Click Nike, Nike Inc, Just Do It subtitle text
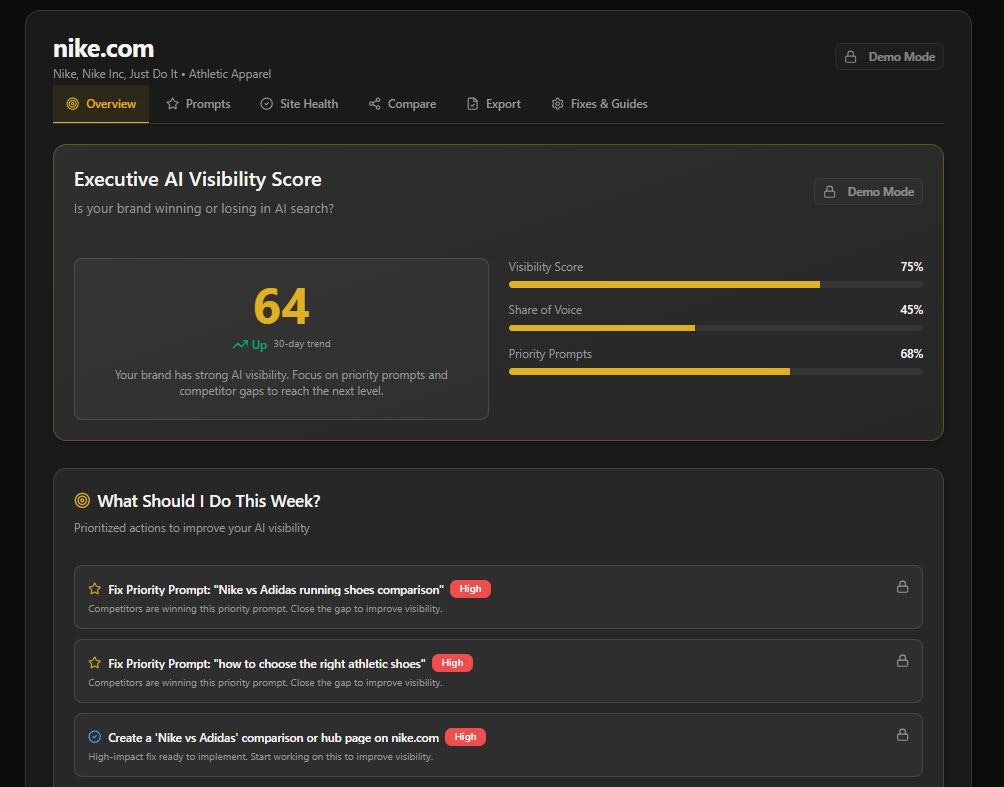 click(162, 74)
